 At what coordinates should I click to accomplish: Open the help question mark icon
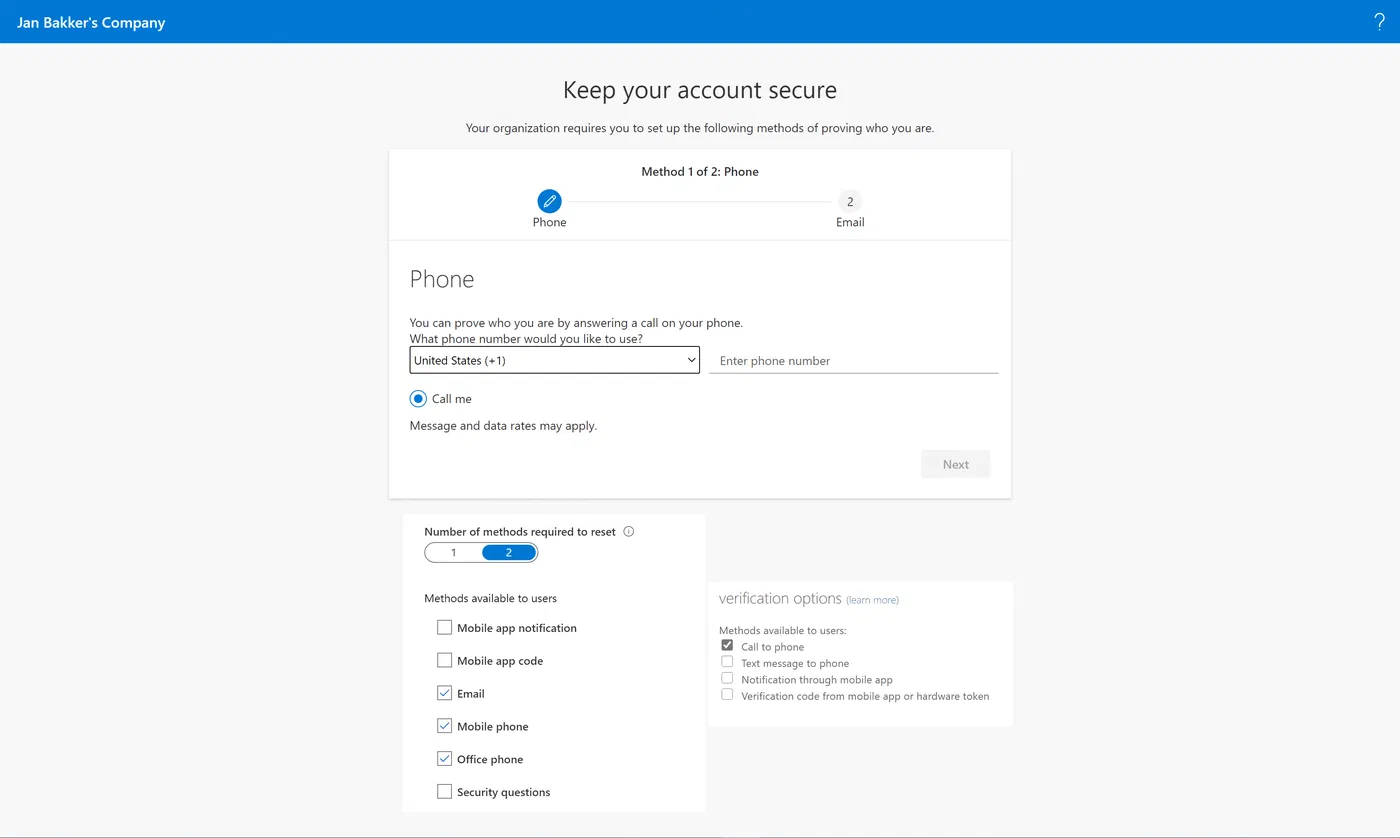point(1380,22)
